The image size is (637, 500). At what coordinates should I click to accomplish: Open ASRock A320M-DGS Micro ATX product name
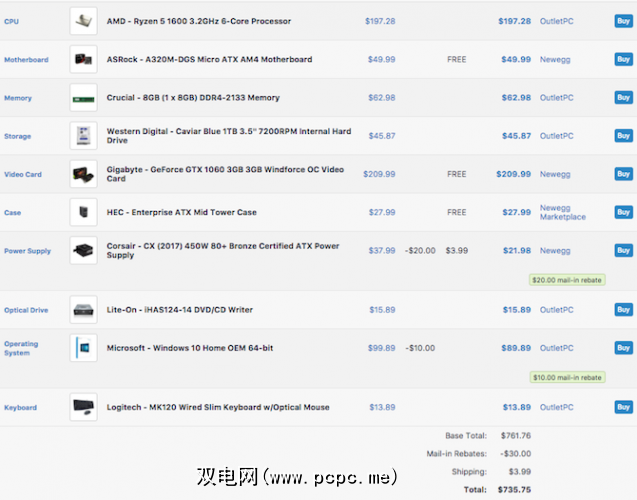(209, 59)
